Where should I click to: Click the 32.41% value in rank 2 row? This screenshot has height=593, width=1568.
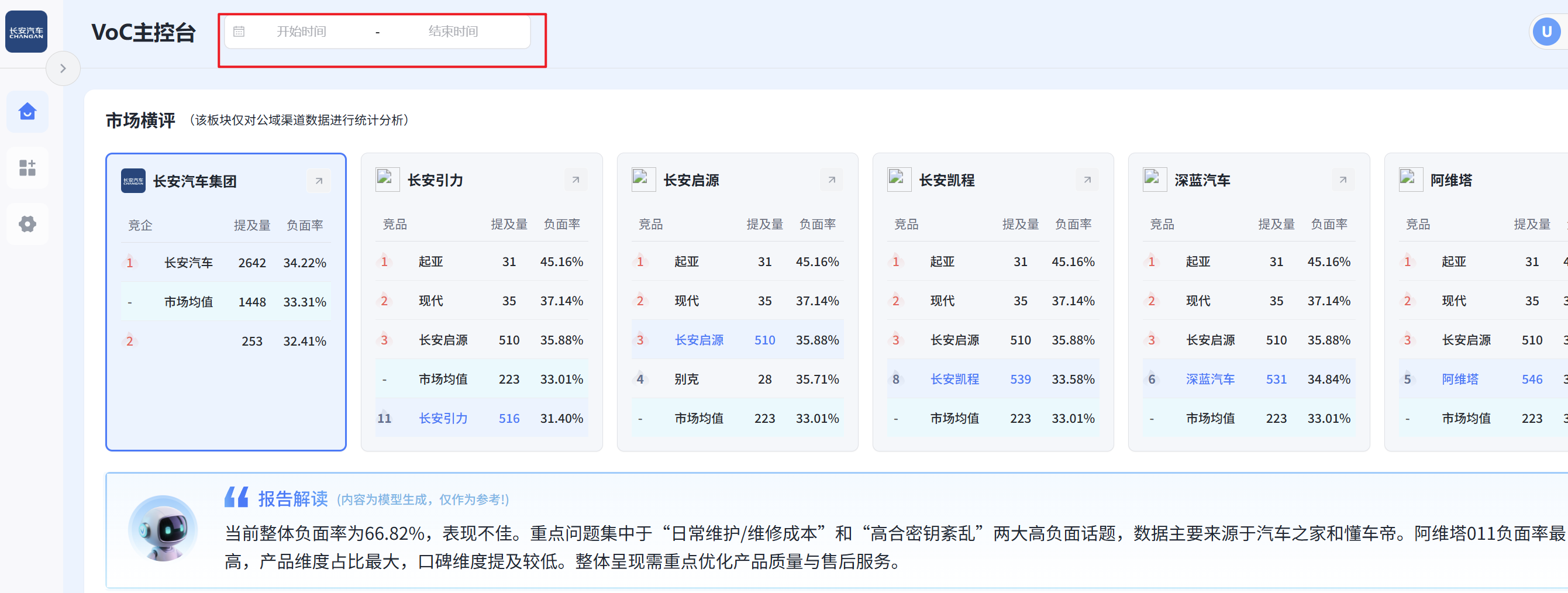pyautogui.click(x=304, y=341)
